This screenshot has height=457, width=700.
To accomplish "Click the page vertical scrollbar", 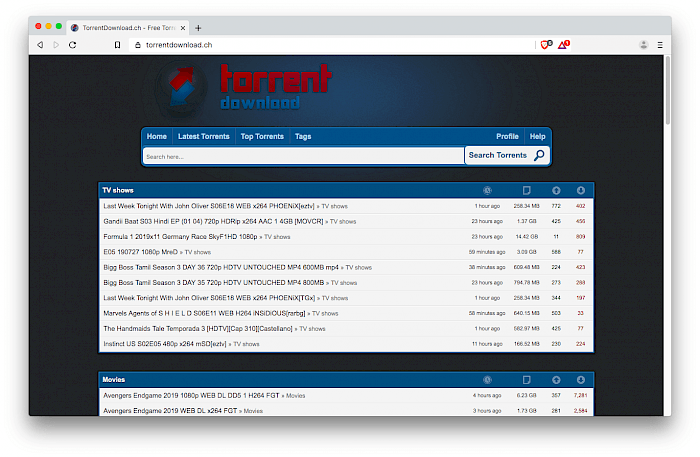I will [x=667, y=90].
